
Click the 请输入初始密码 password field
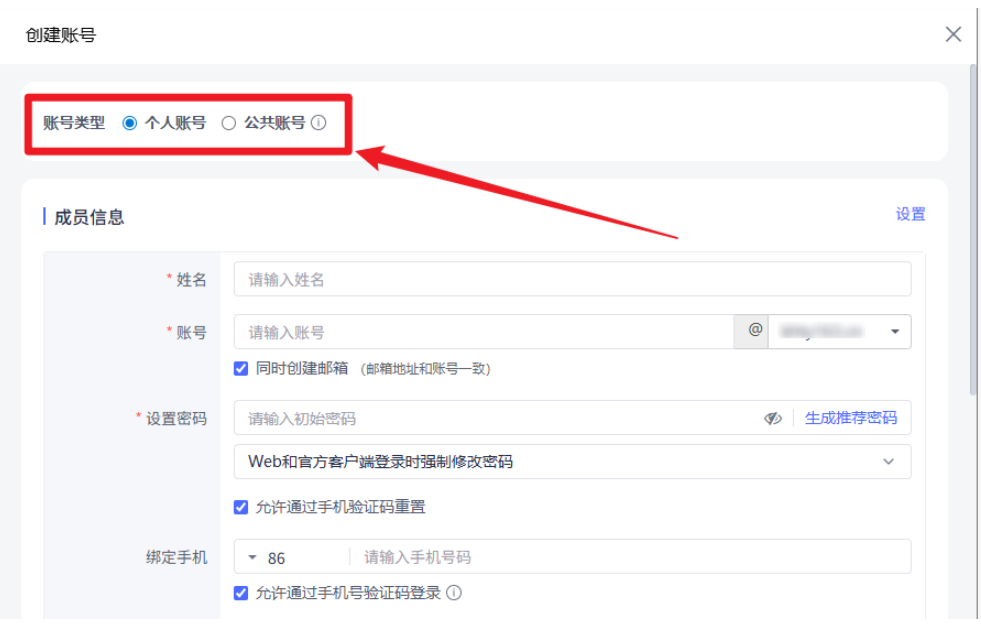point(497,418)
